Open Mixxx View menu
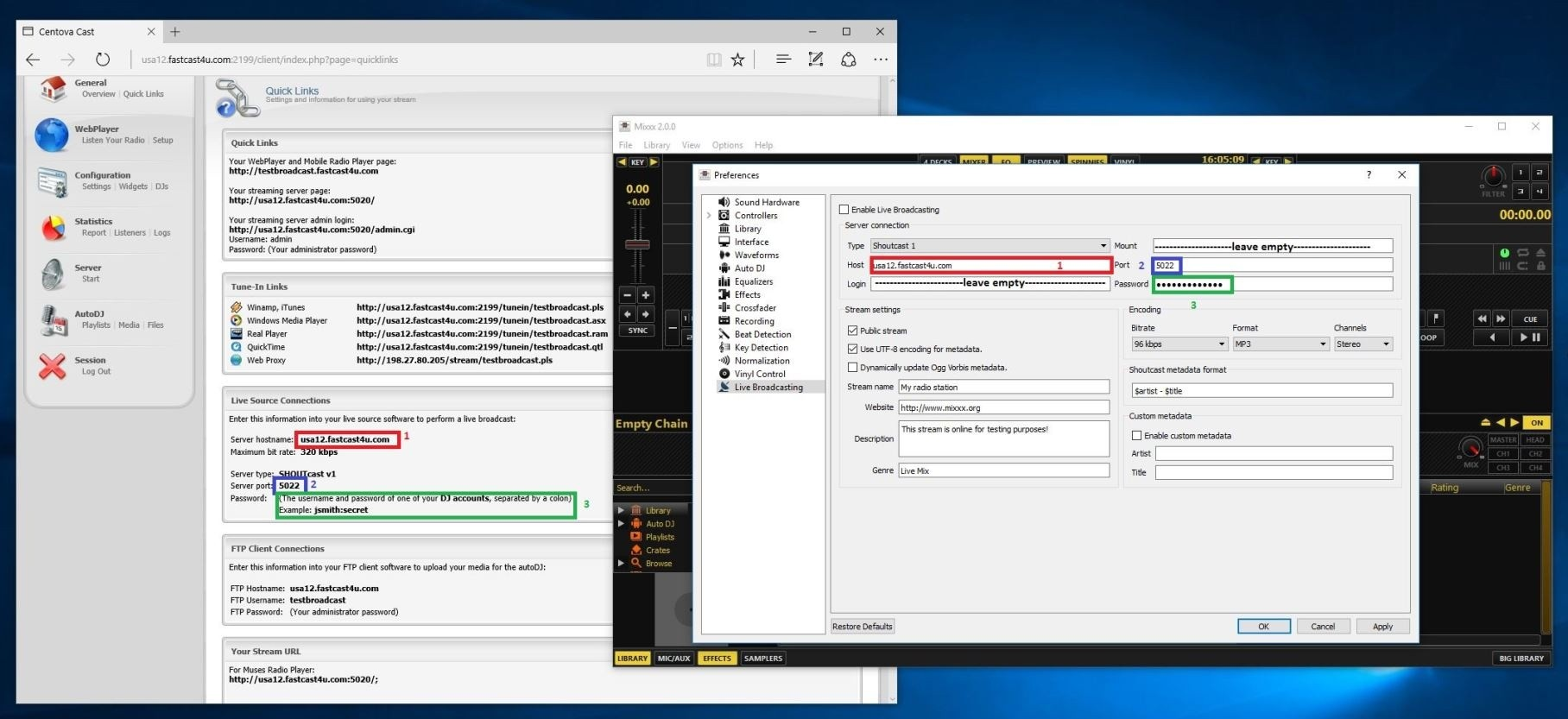This screenshot has height=719, width=1568. [691, 145]
